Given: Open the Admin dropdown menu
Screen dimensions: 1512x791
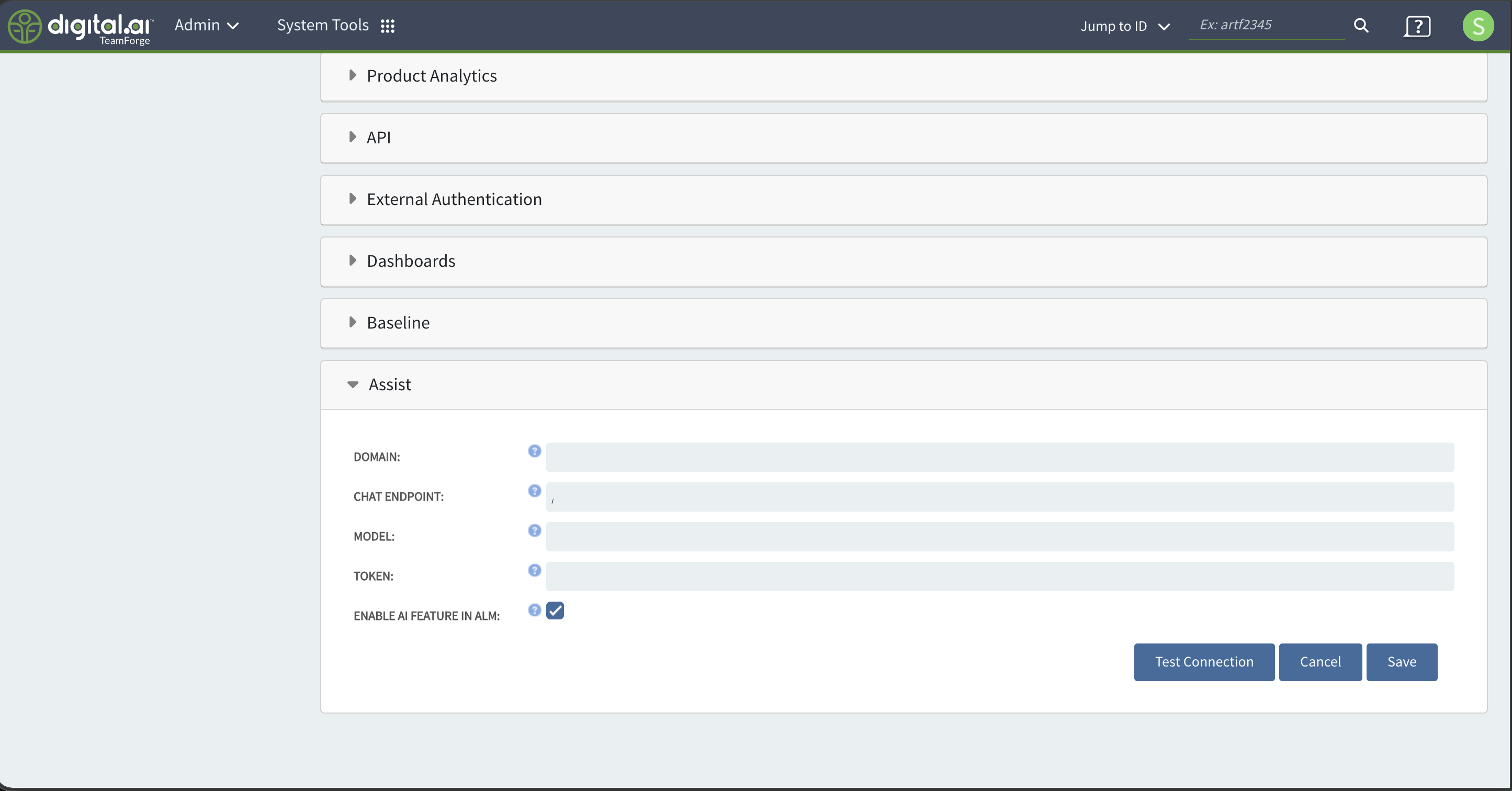Looking at the screenshot, I should click(x=207, y=25).
